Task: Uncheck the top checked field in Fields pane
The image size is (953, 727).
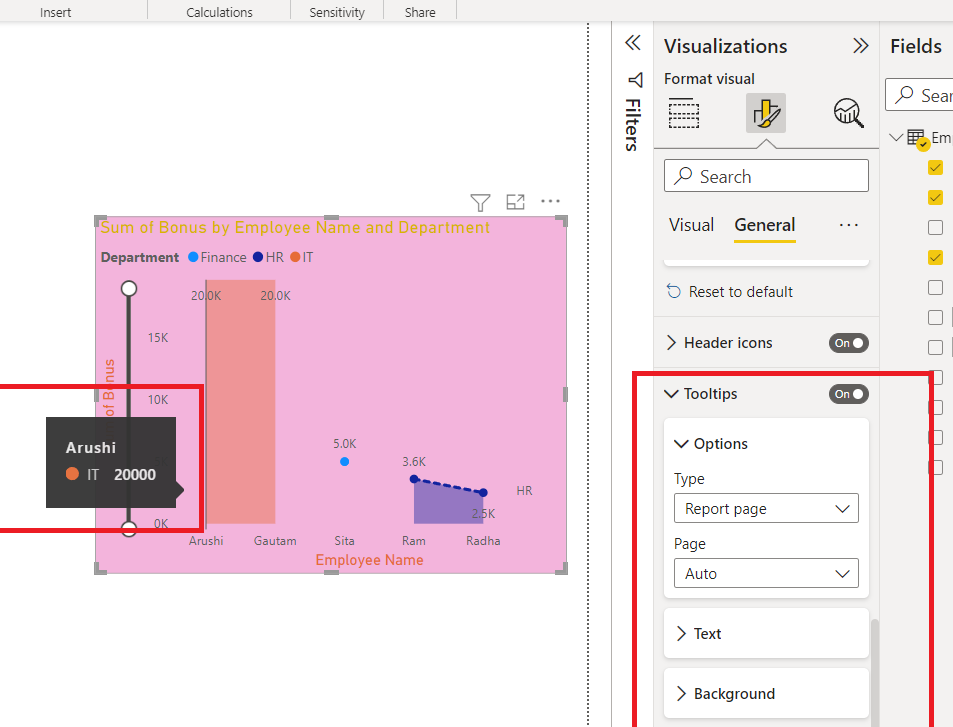Action: click(935, 168)
